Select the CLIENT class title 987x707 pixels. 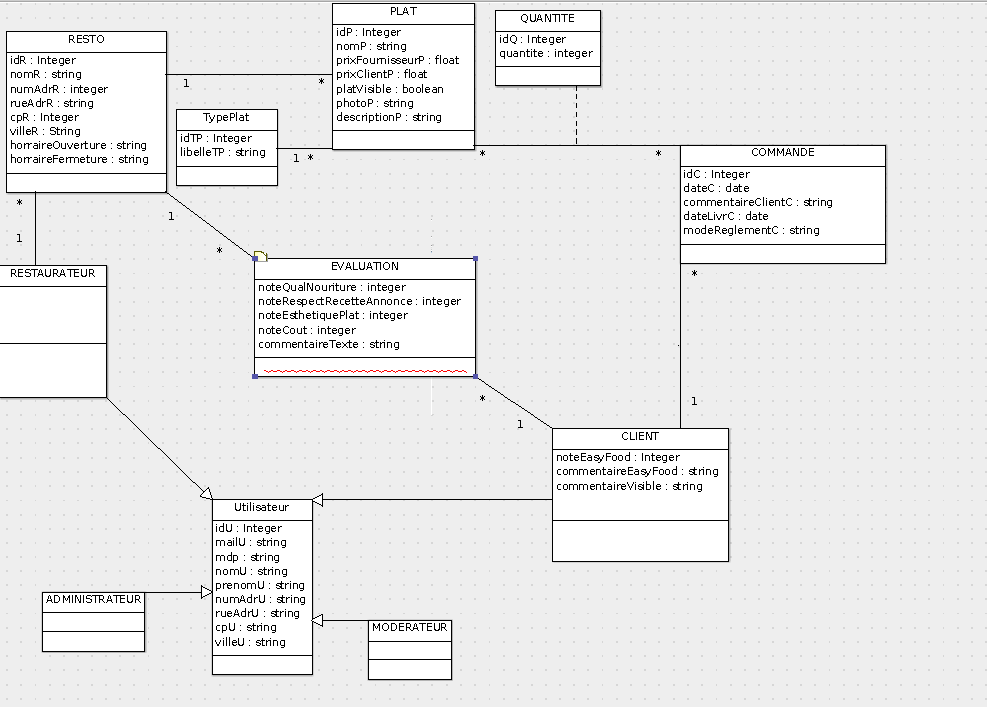(640, 436)
